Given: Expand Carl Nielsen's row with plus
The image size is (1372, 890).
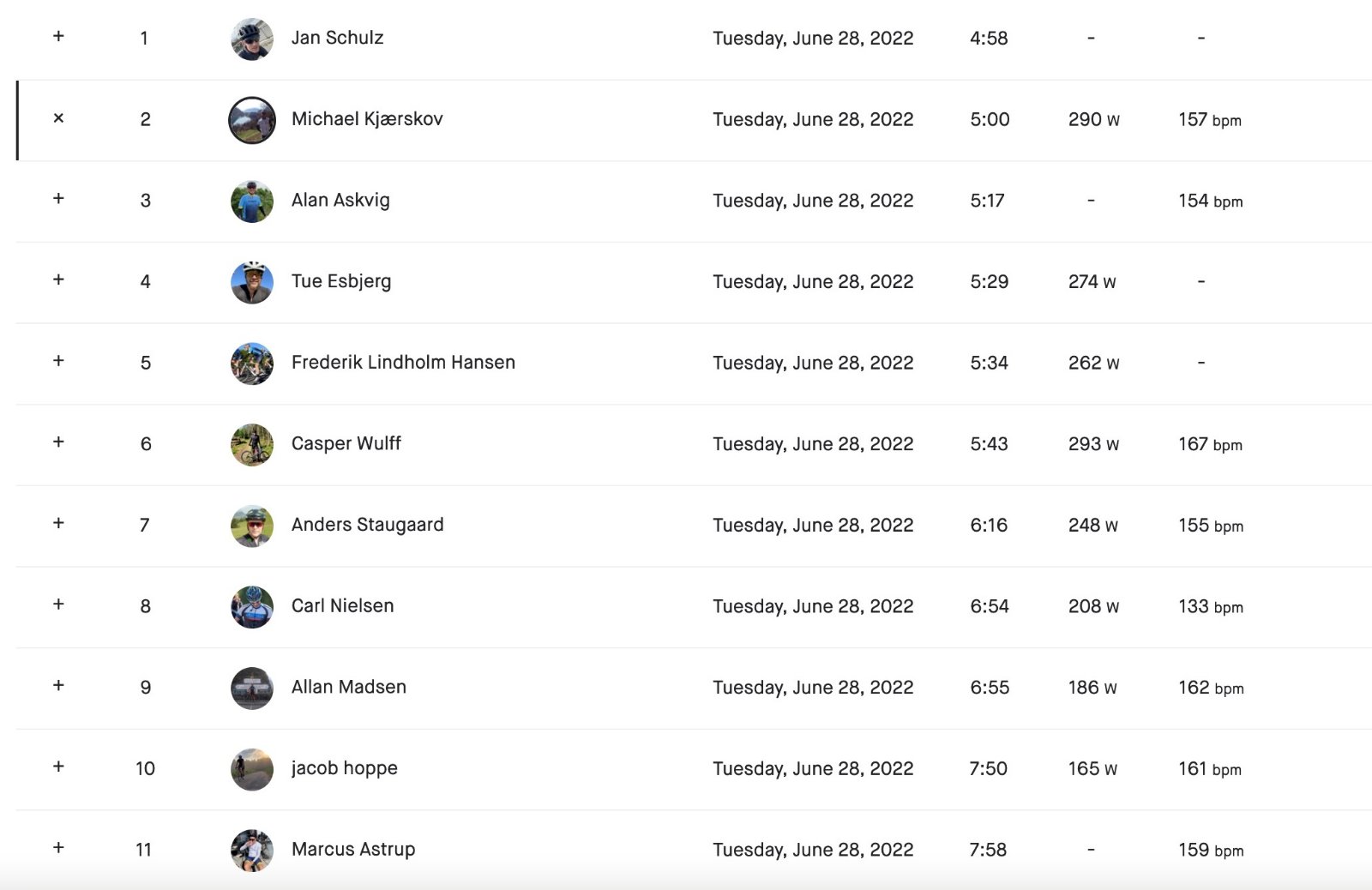Looking at the screenshot, I should tap(58, 604).
